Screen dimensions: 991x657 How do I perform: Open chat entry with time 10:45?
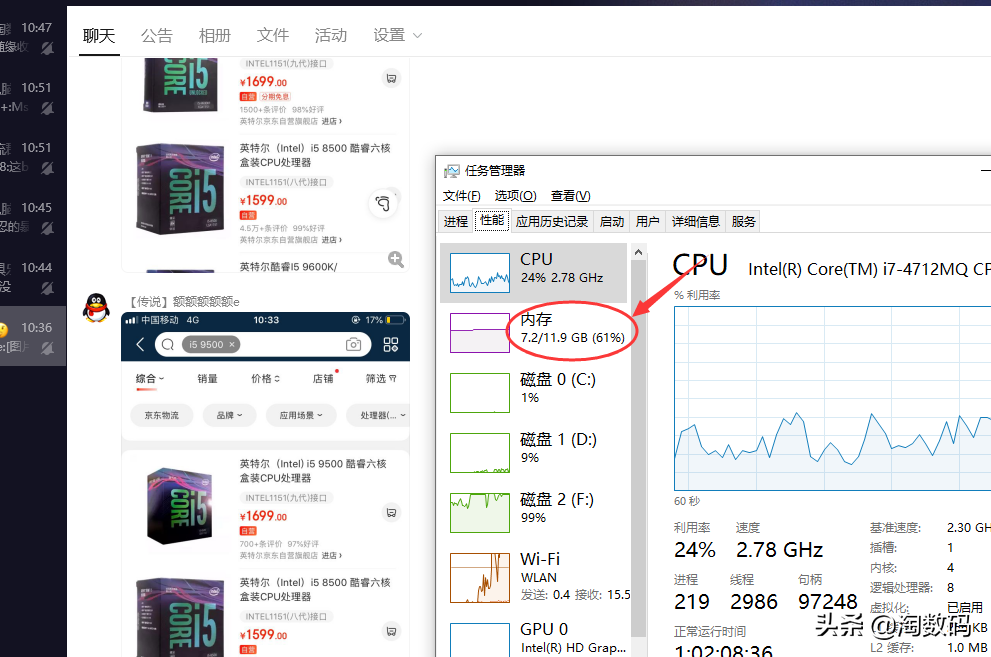[33, 217]
